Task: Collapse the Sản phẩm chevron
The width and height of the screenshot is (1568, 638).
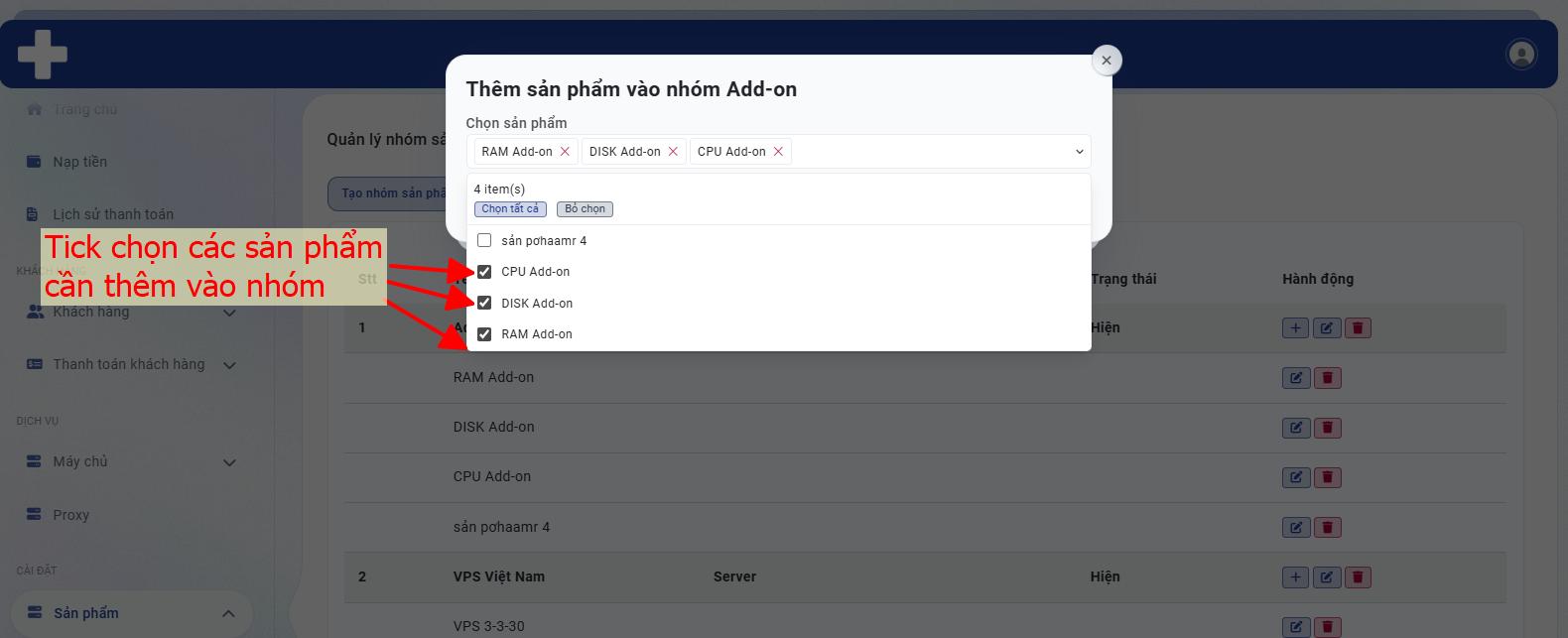Action: [x=228, y=613]
